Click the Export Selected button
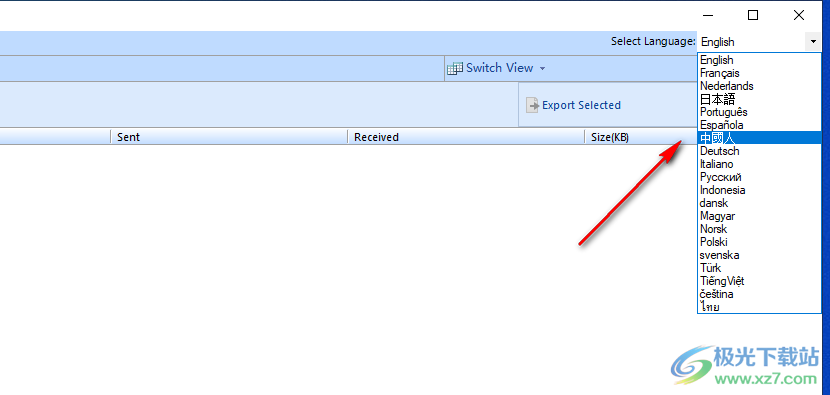830x395 pixels. (573, 105)
